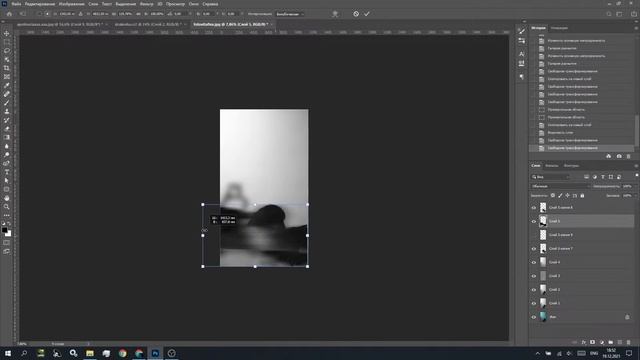Hide layer Слой 1
This screenshot has width=640, height=360.
point(533,303)
